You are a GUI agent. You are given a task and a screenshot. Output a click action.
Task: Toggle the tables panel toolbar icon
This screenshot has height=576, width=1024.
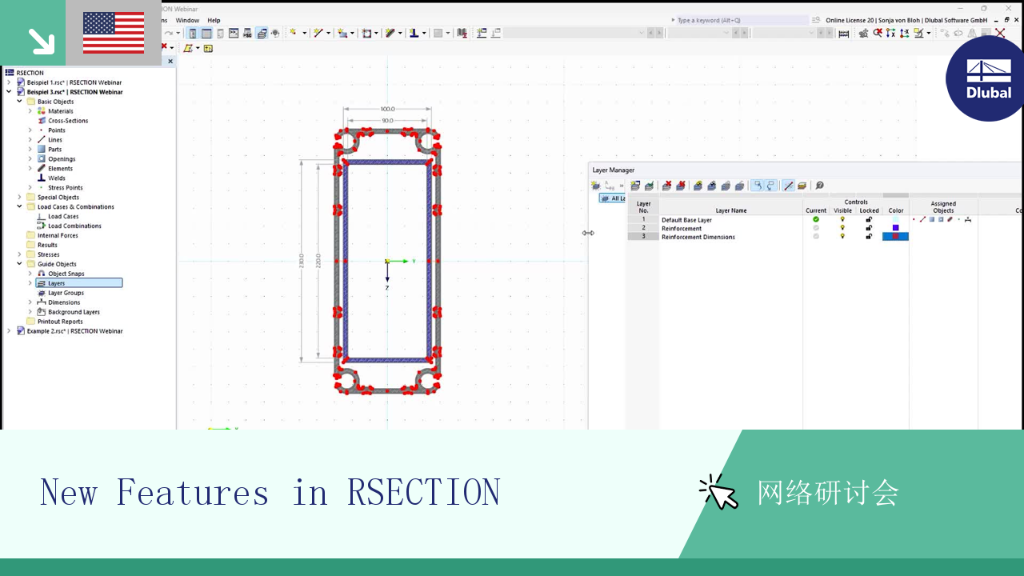[x=206, y=33]
